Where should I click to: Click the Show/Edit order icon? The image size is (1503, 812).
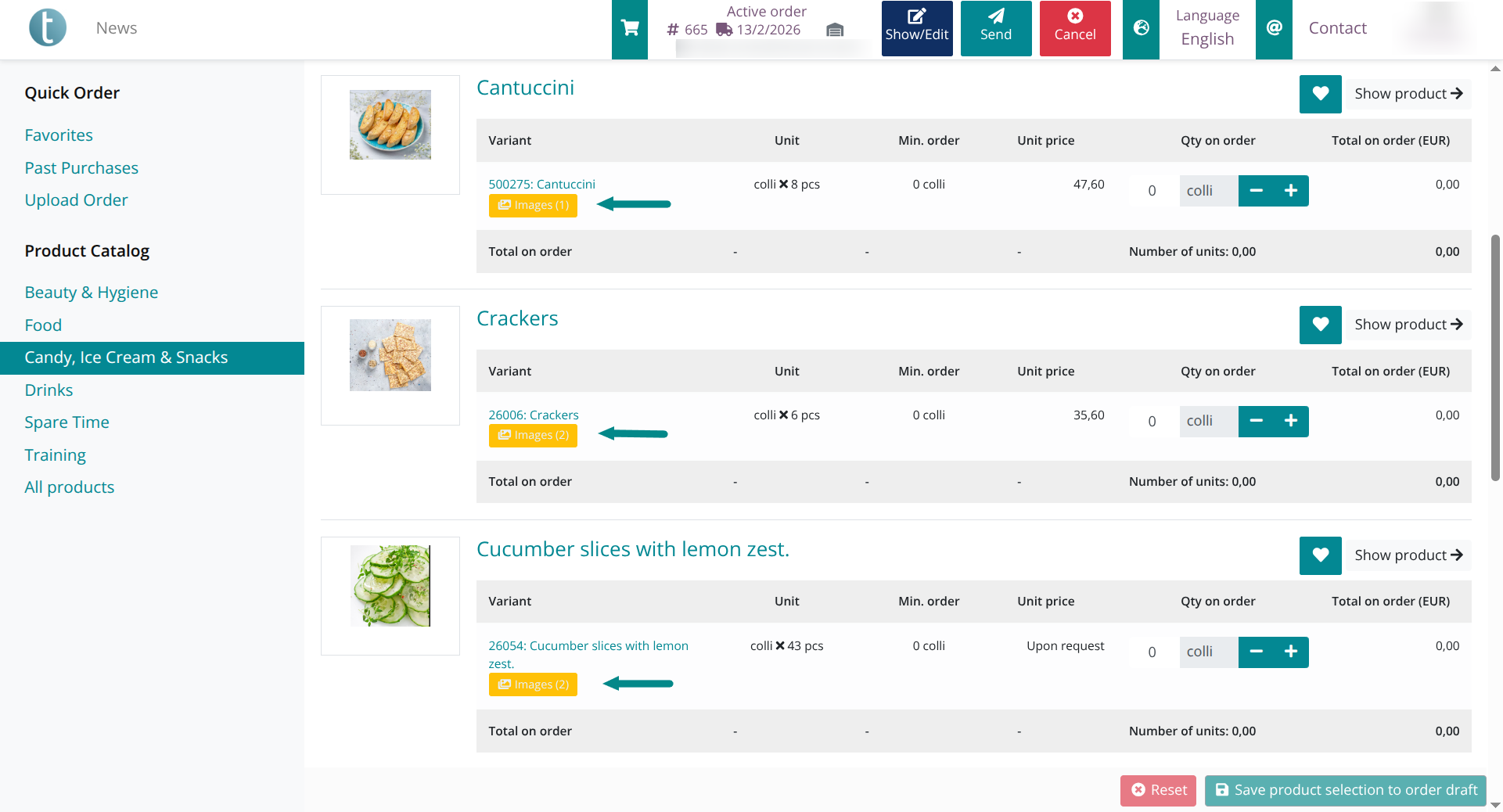(x=916, y=28)
